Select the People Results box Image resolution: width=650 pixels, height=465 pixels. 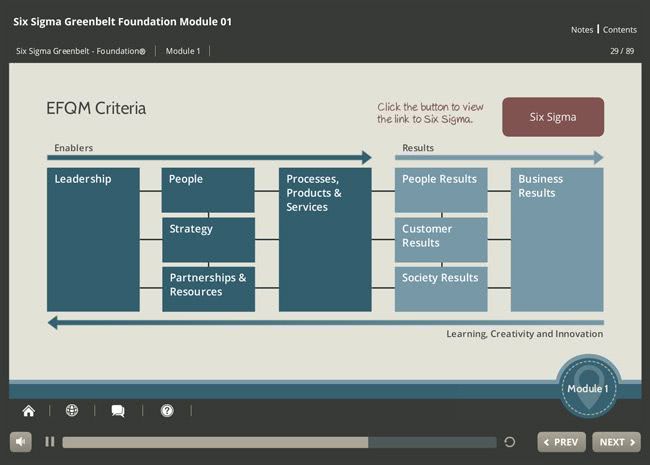click(441, 190)
